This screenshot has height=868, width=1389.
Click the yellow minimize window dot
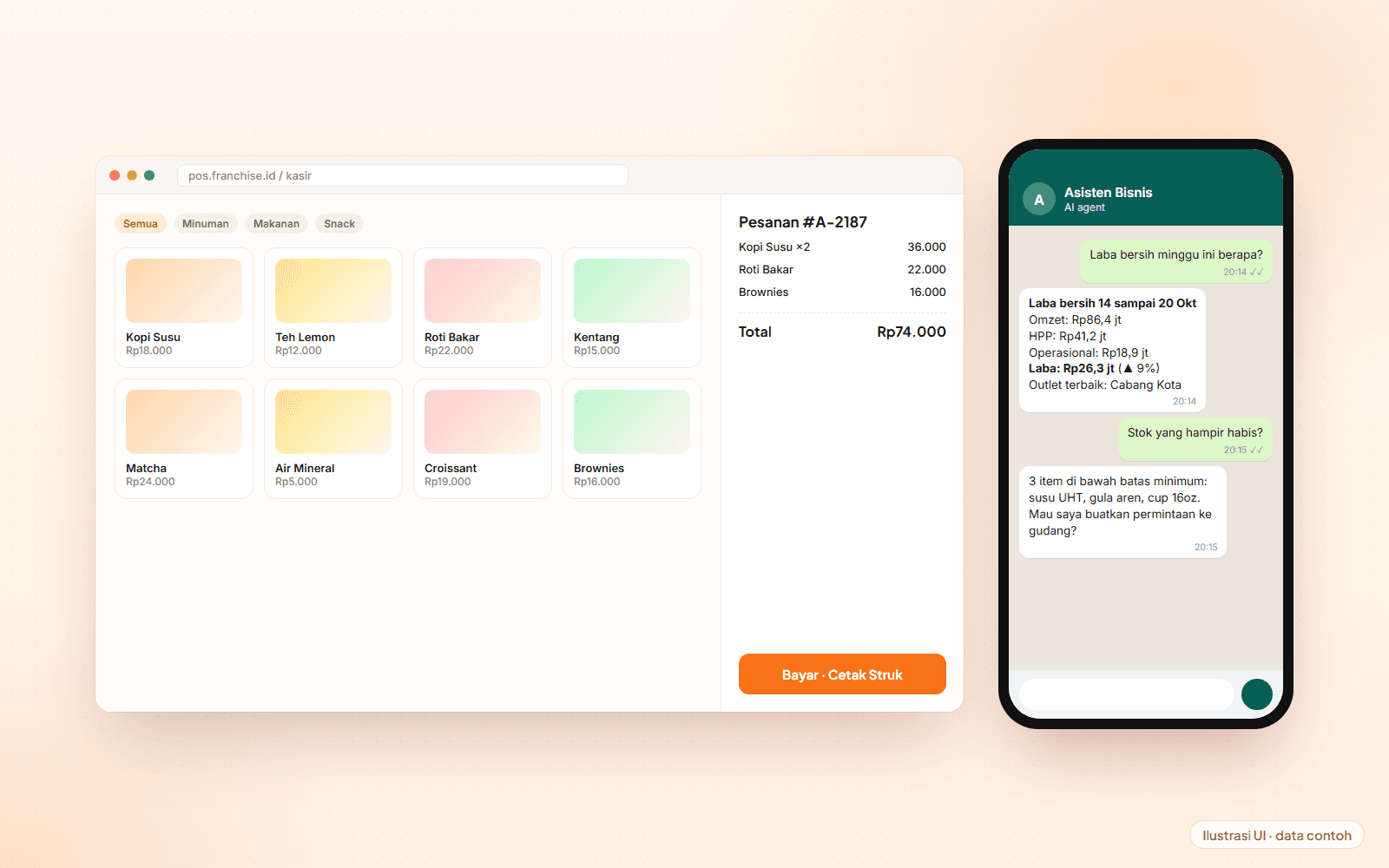[x=132, y=175]
